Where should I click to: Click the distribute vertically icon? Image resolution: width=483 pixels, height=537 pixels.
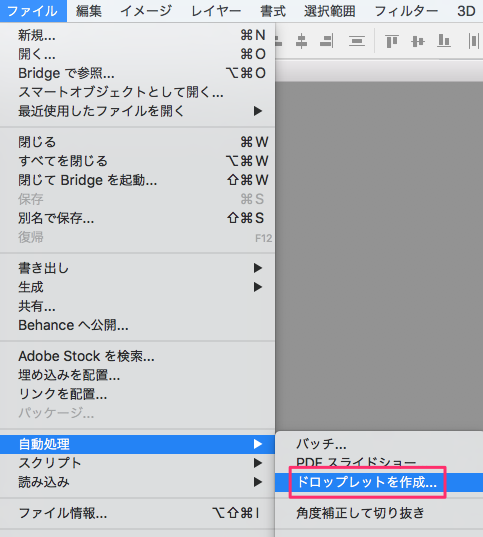(357, 41)
